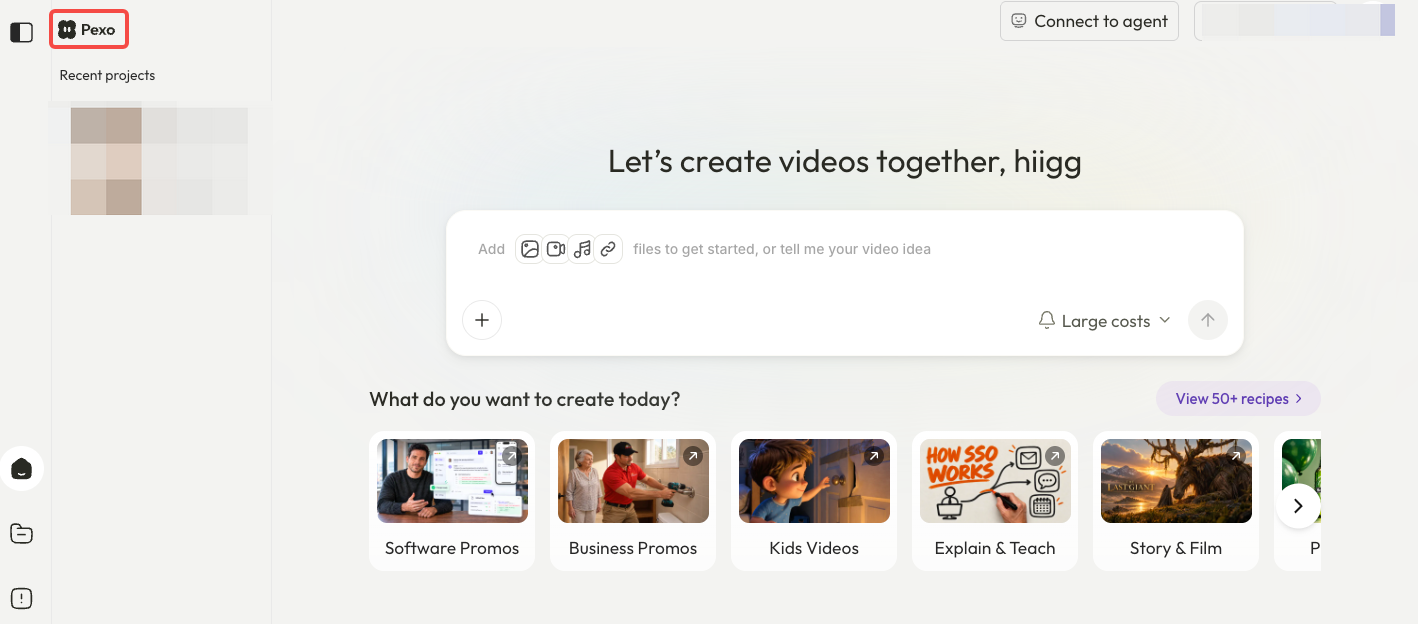Image resolution: width=1418 pixels, height=624 pixels.
Task: Add an audio file via music icon
Action: (x=582, y=249)
